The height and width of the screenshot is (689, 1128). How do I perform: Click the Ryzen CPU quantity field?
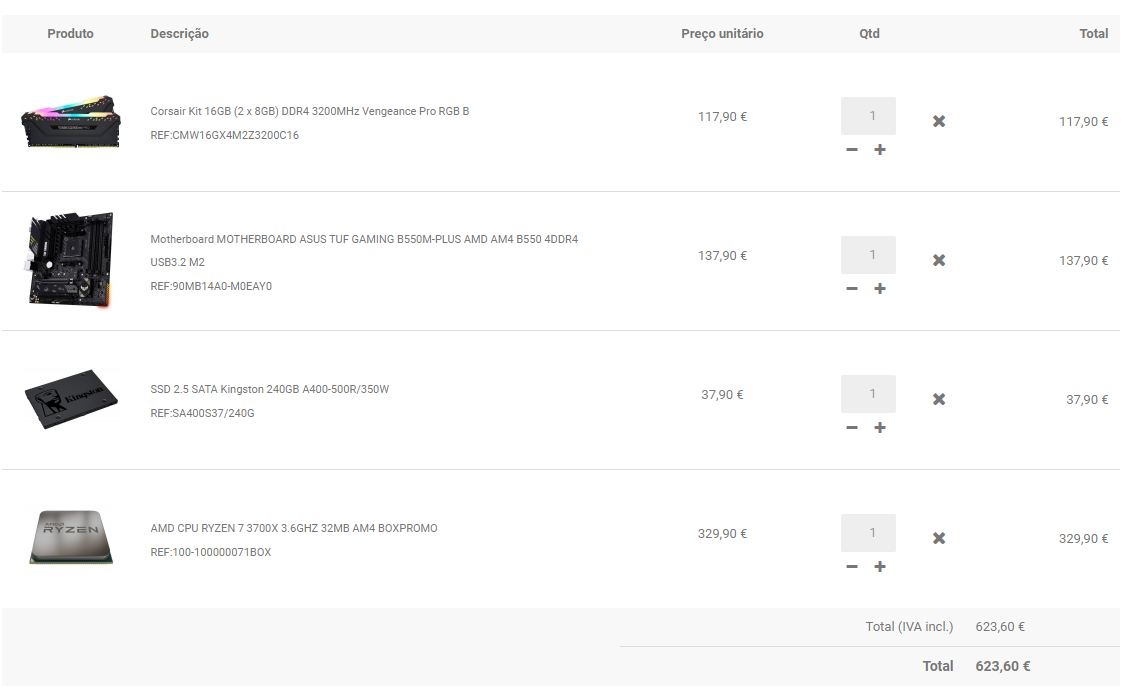868,533
